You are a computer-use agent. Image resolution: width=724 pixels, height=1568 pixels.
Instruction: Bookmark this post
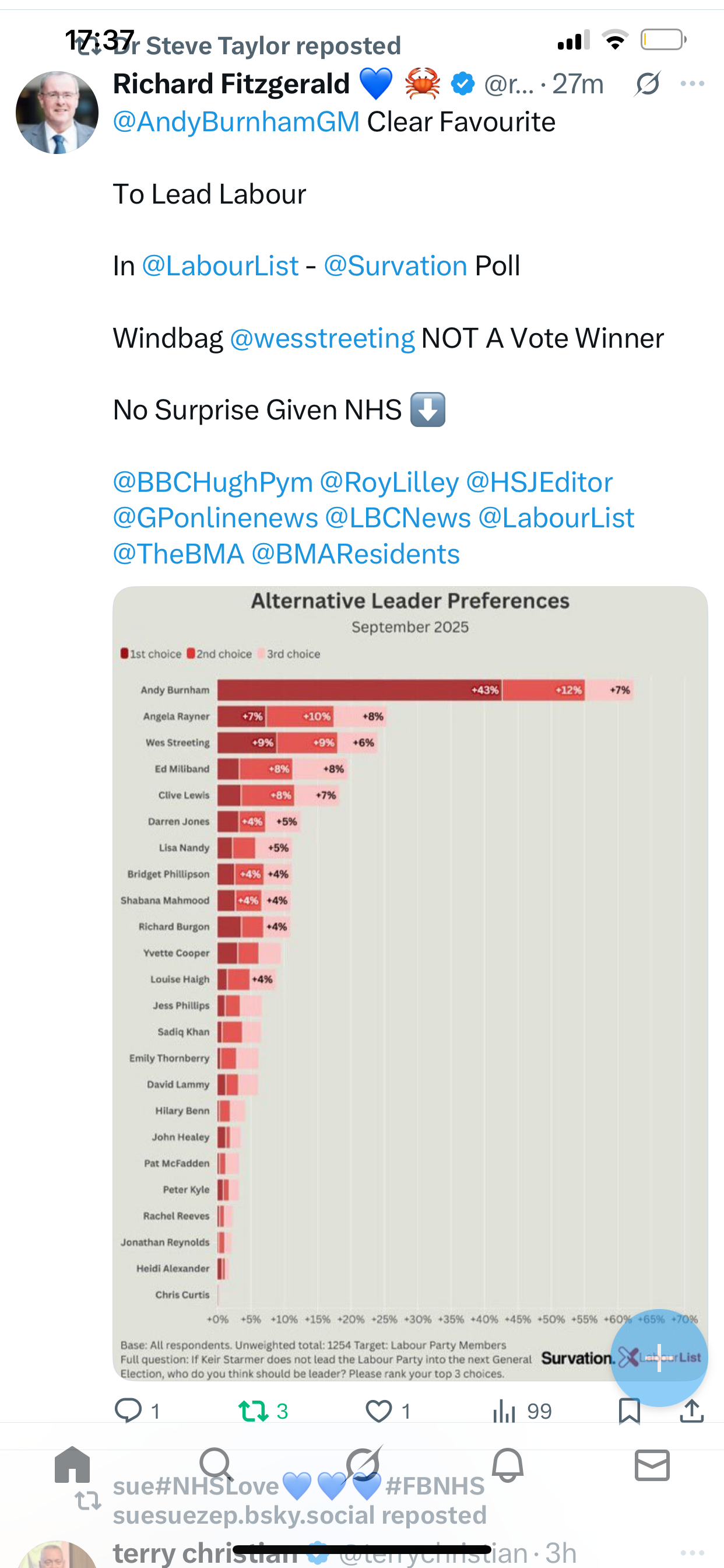coord(629,1410)
